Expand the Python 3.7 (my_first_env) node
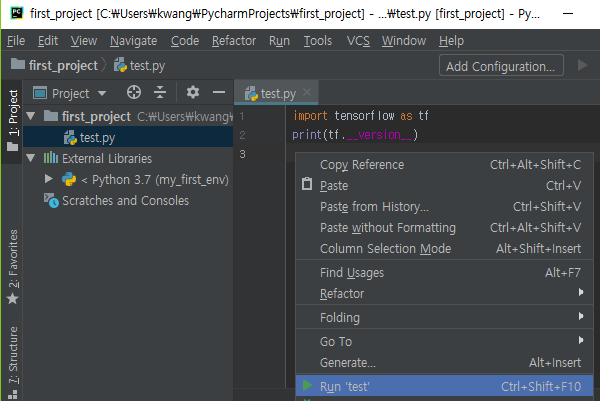 pyautogui.click(x=48, y=179)
